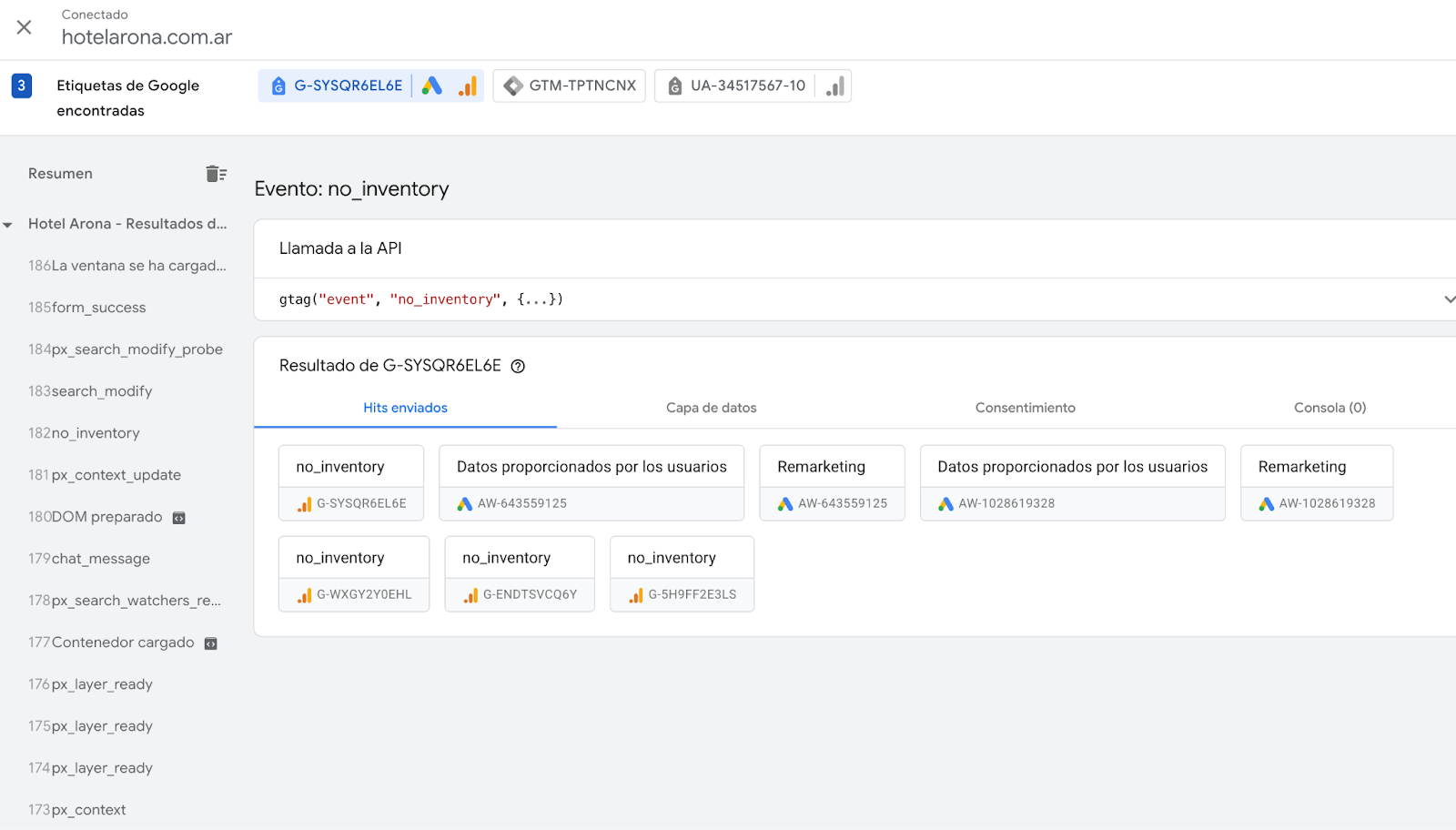Open the Consola (0) tab
Image resolution: width=1456 pixels, height=830 pixels.
pyautogui.click(x=1330, y=408)
